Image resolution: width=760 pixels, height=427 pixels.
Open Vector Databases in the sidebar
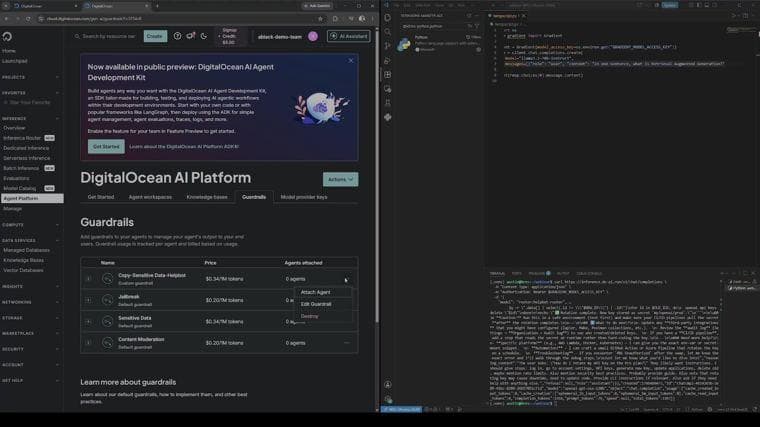pos(23,270)
